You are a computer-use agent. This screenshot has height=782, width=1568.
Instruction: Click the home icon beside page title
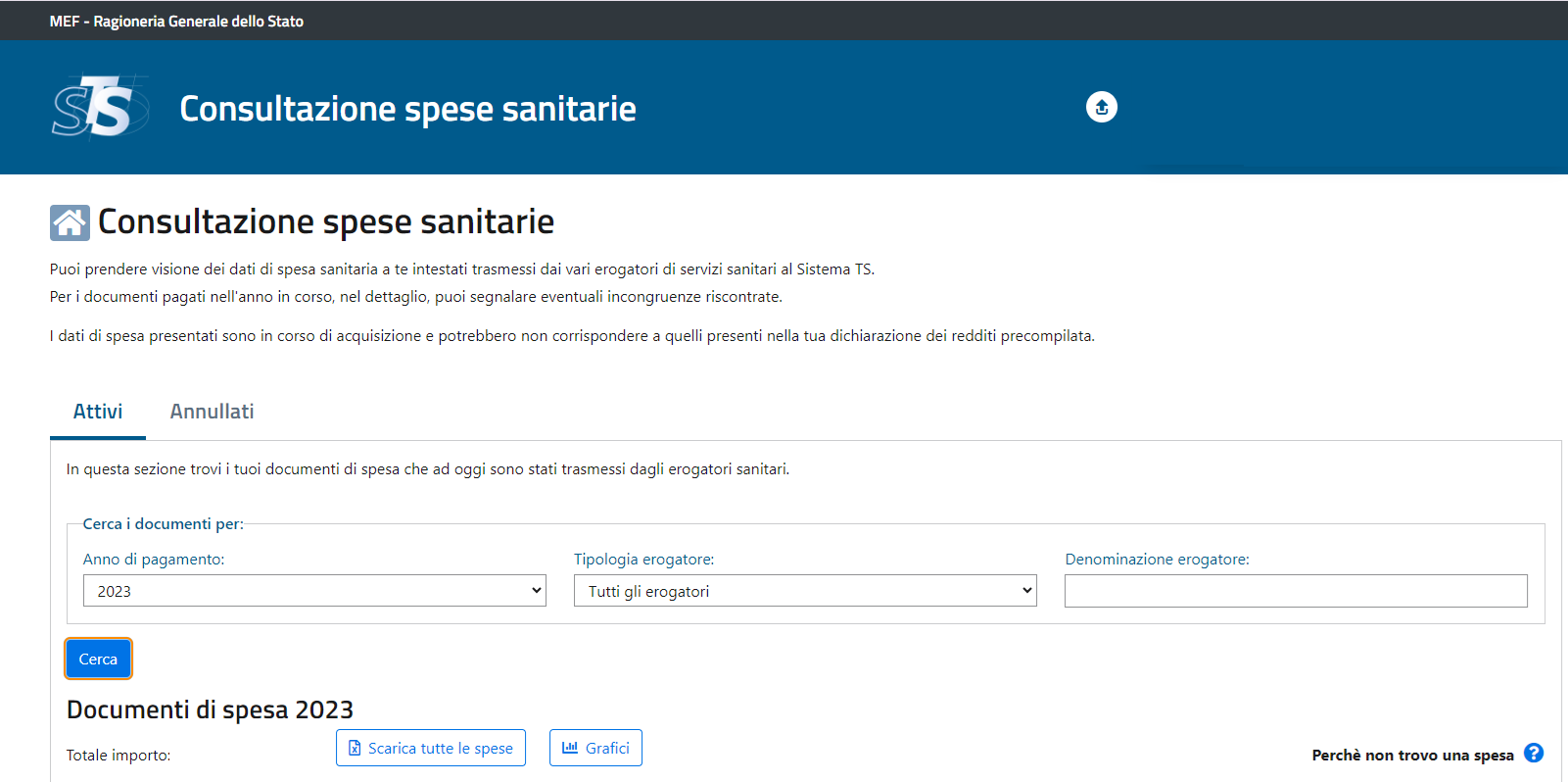click(70, 222)
